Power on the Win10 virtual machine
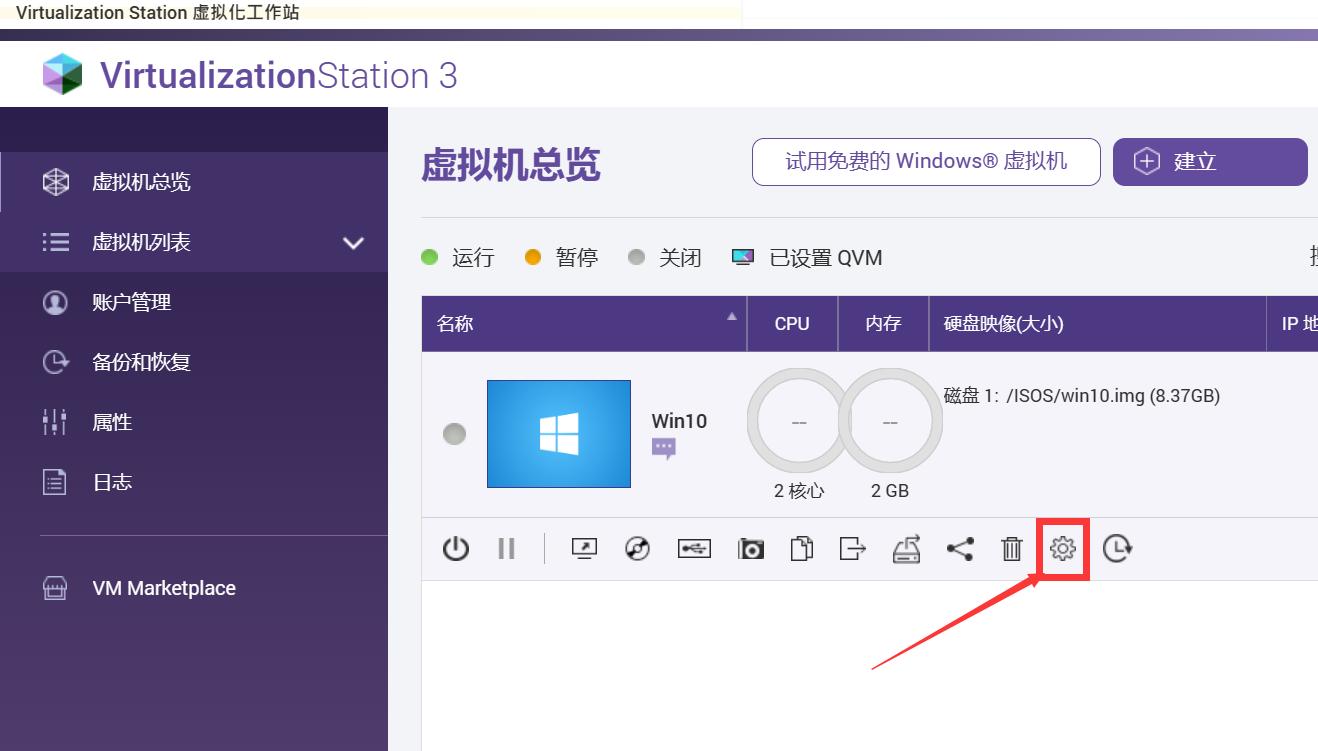Screen dimensions: 1318x751 pyautogui.click(x=456, y=548)
